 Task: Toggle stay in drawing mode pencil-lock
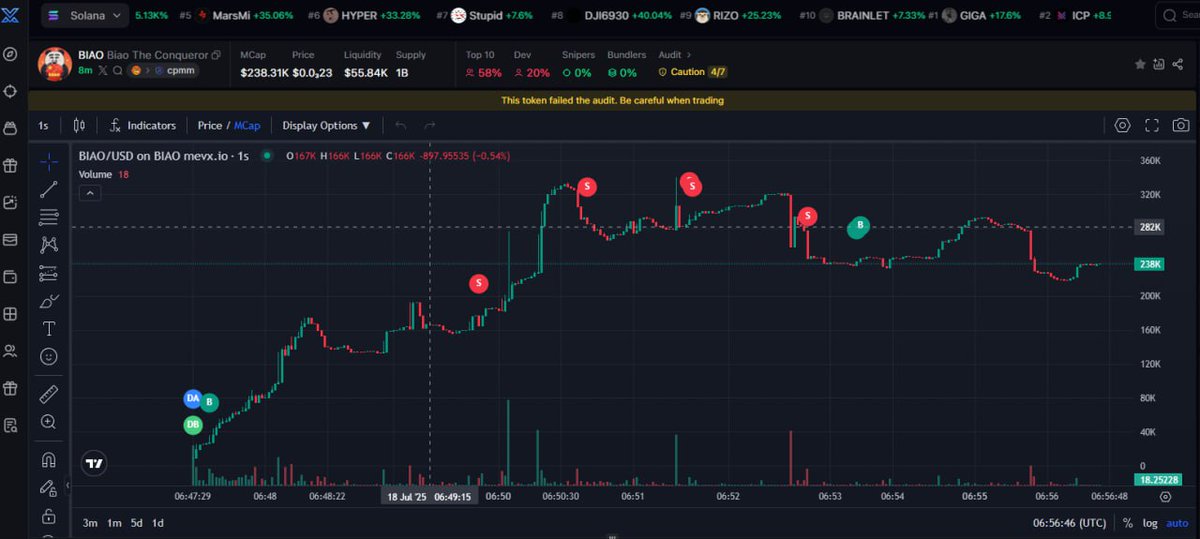pos(48,488)
